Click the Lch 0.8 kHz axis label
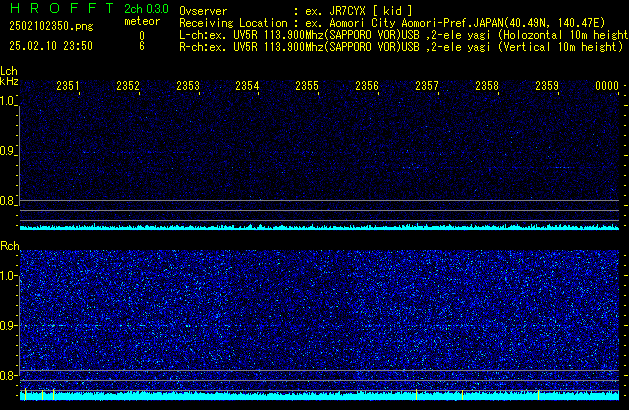Screen dimensions: 629x410 pyautogui.click(x=7, y=201)
